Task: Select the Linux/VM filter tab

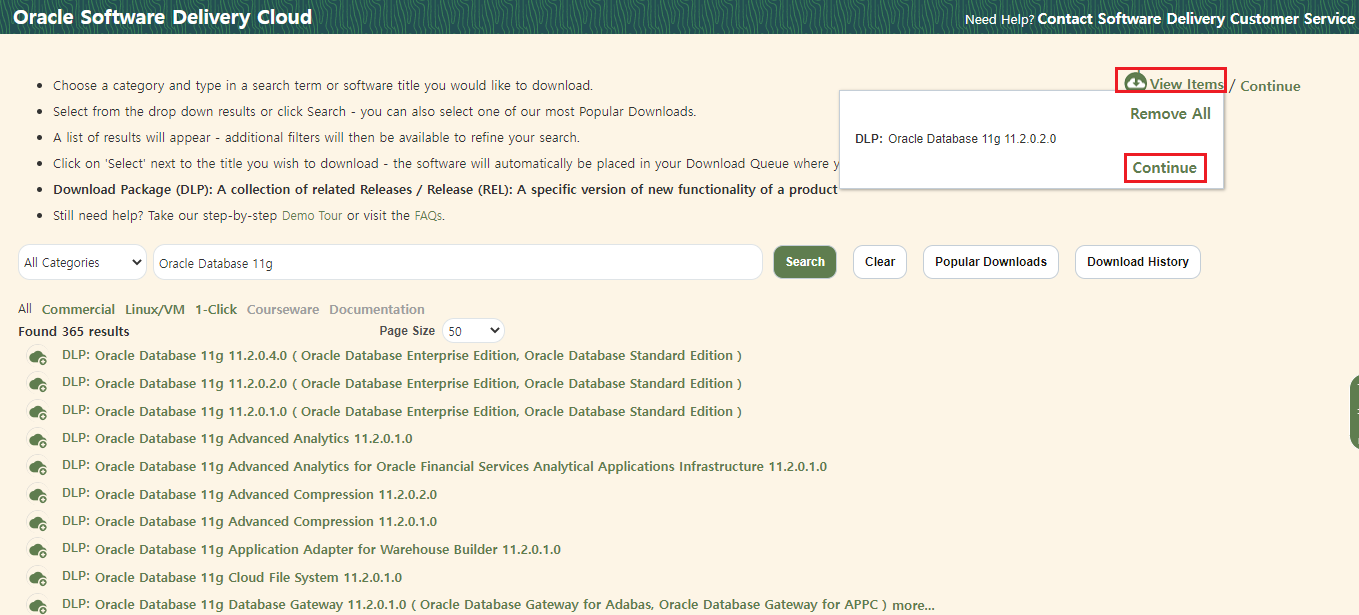Action: click(155, 310)
